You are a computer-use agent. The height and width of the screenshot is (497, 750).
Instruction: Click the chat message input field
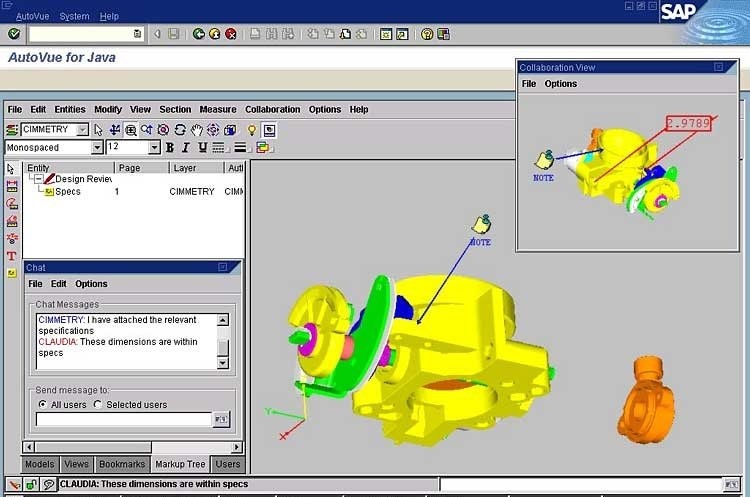pyautogui.click(x=123, y=420)
